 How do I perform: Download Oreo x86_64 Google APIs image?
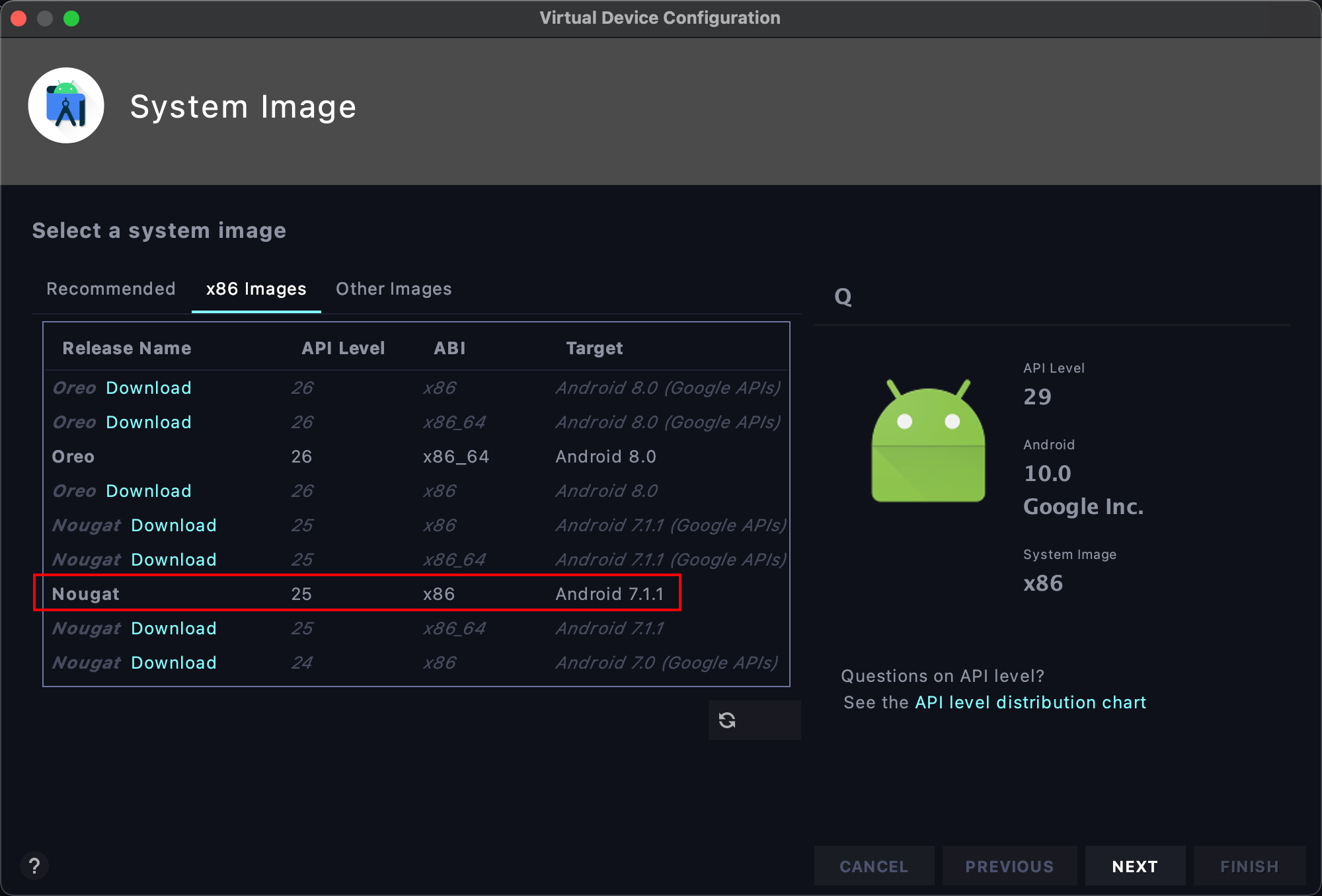pyautogui.click(x=149, y=422)
